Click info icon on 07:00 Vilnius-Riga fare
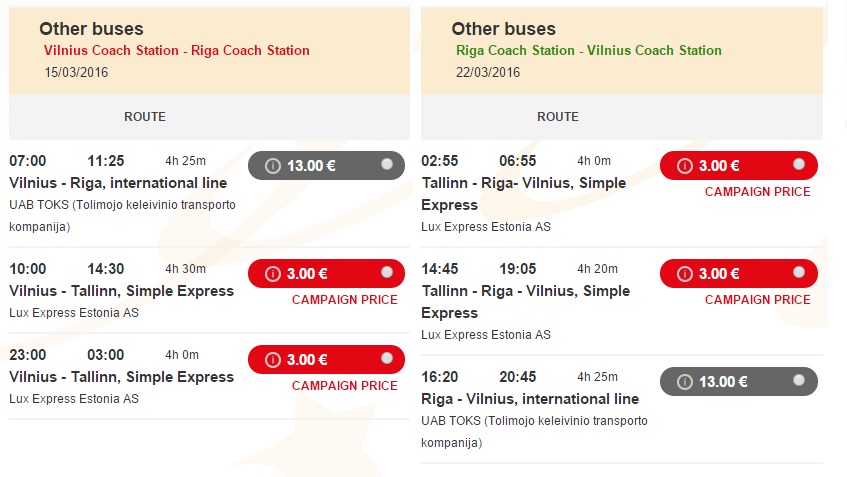This screenshot has width=847, height=477. 273,166
